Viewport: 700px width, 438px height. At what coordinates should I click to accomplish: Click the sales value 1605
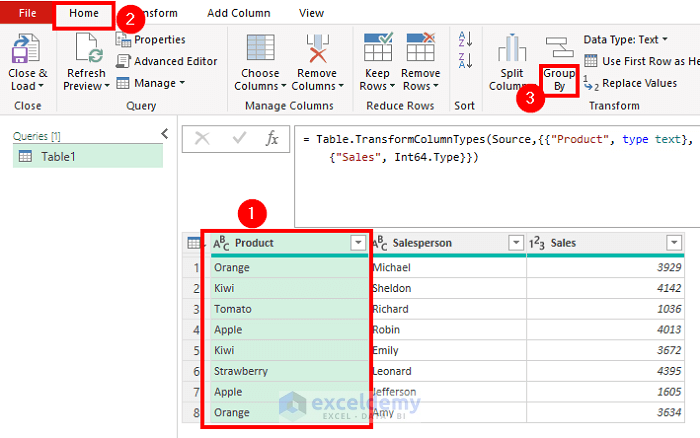605,392
